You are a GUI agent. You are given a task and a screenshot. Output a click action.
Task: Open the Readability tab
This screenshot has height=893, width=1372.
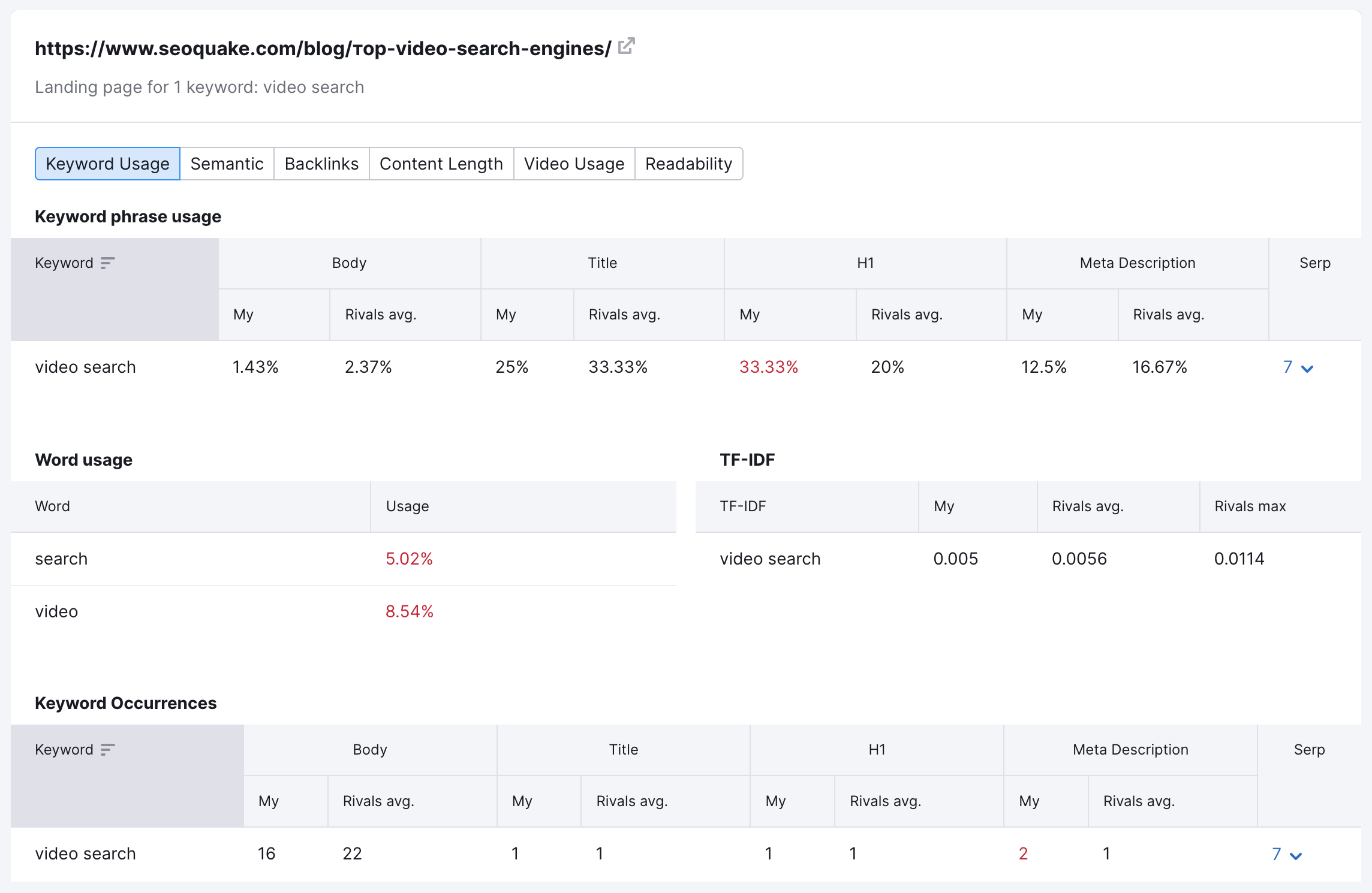tap(688, 163)
